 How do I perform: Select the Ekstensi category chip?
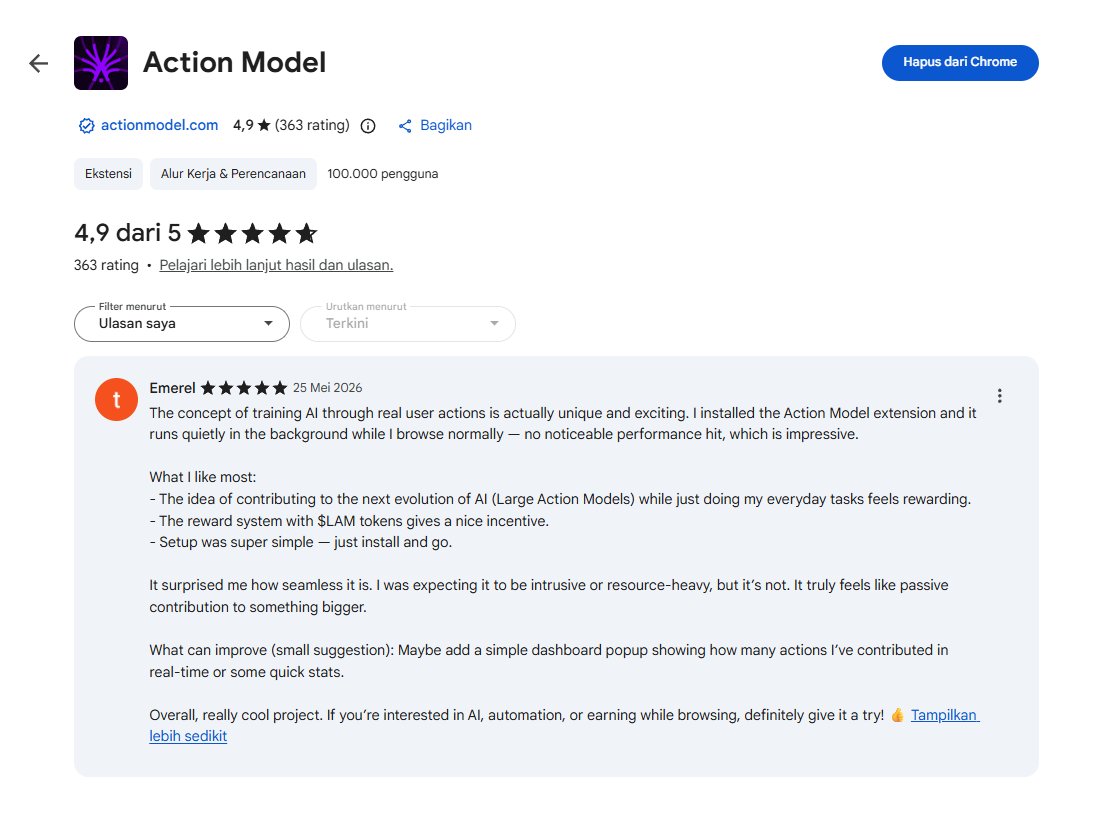(108, 174)
